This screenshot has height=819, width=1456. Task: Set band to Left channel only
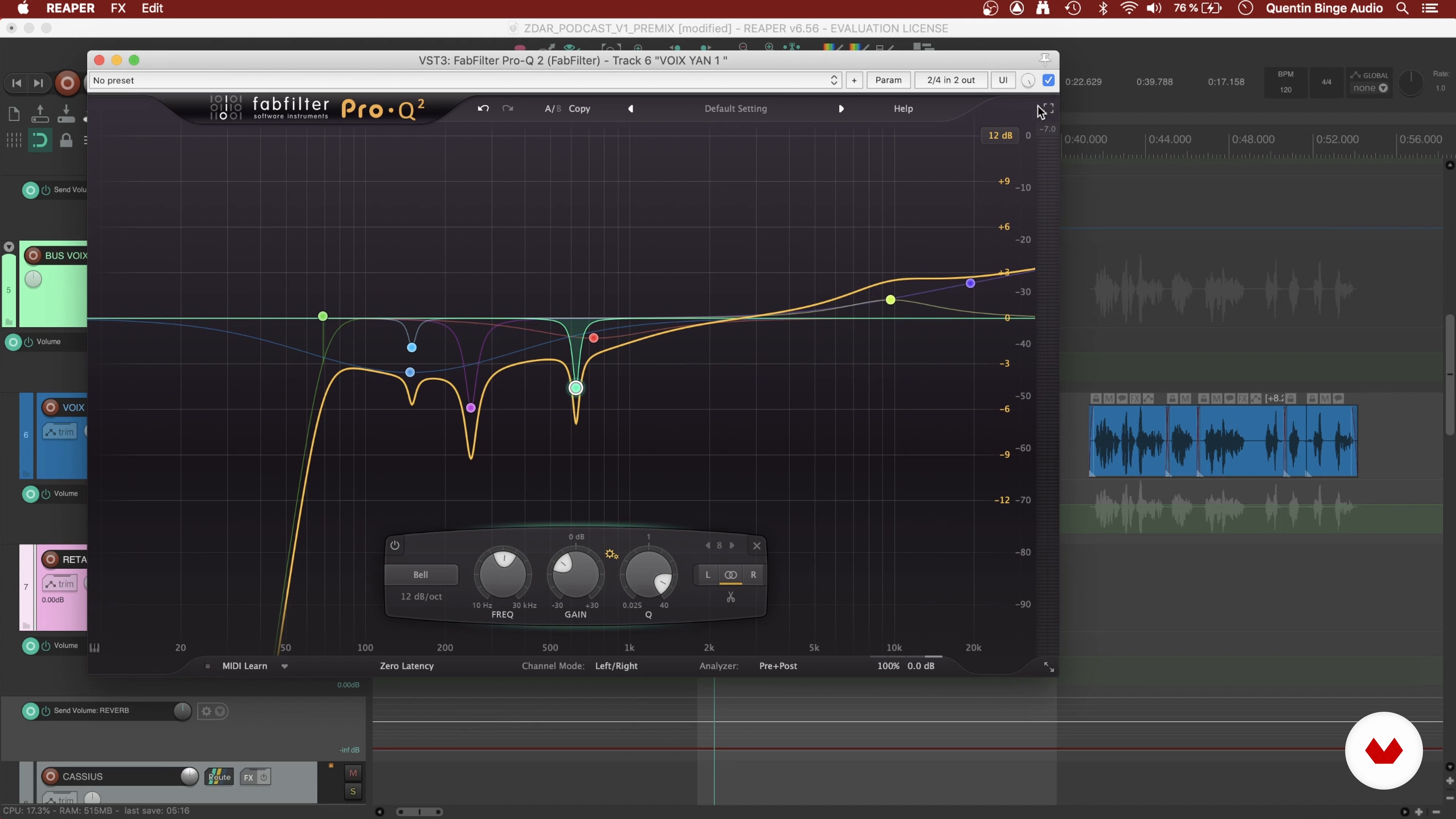coord(707,575)
